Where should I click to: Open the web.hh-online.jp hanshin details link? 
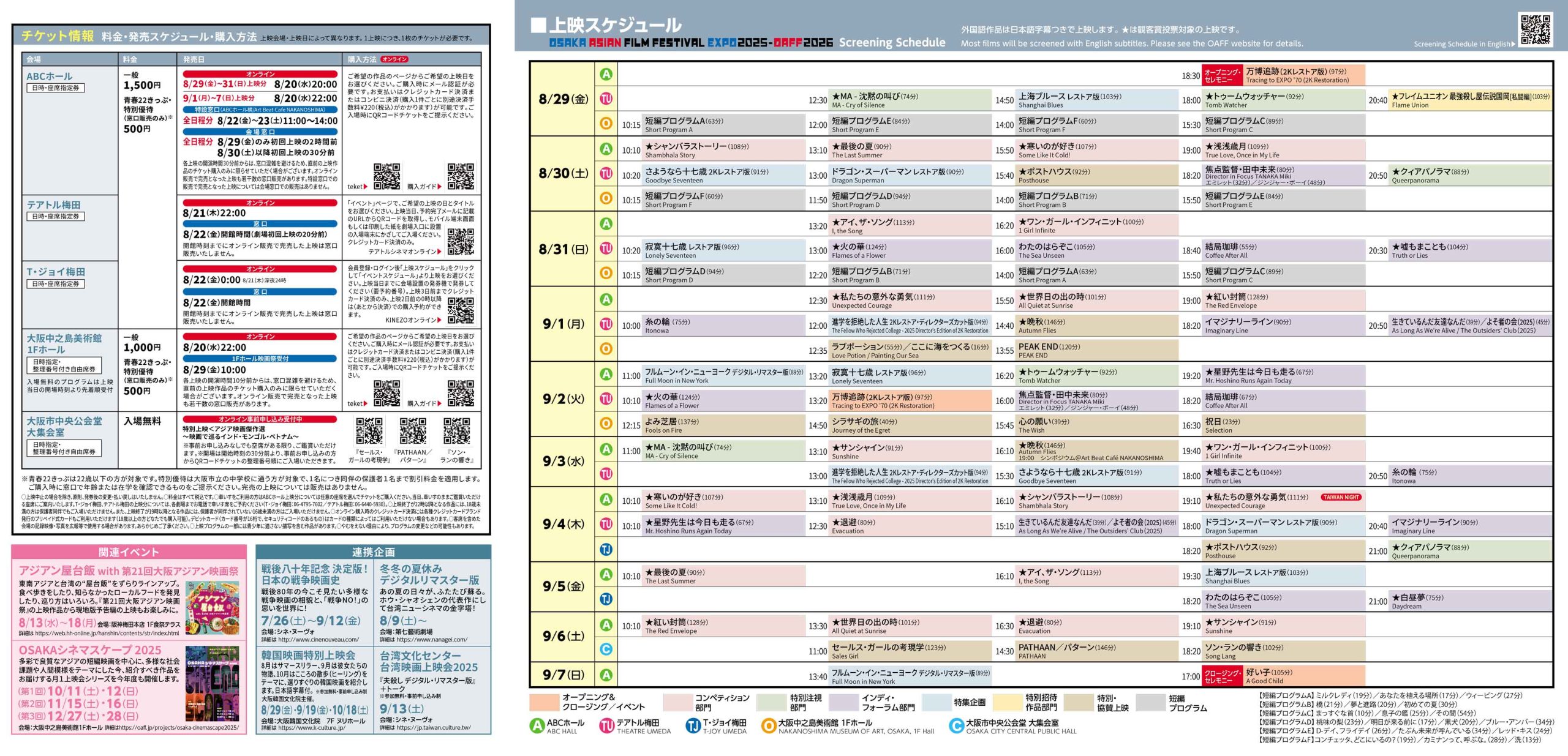[x=107, y=634]
